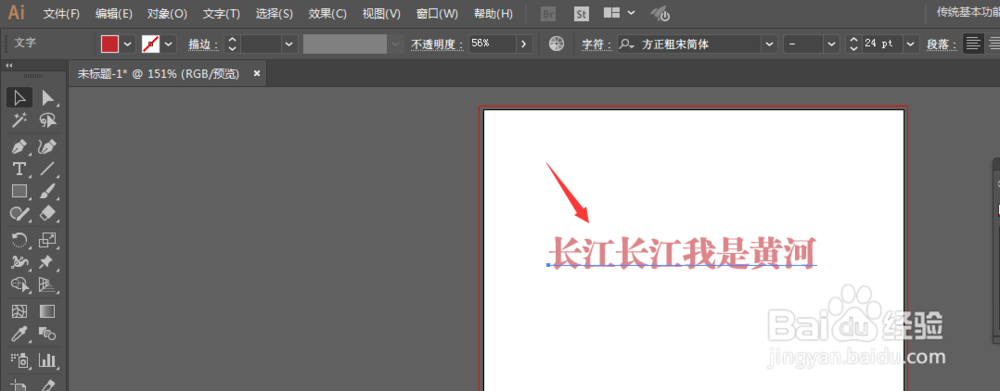Image resolution: width=1000 pixels, height=391 pixels.
Task: Open the 选择(S) menu
Action: (x=274, y=13)
